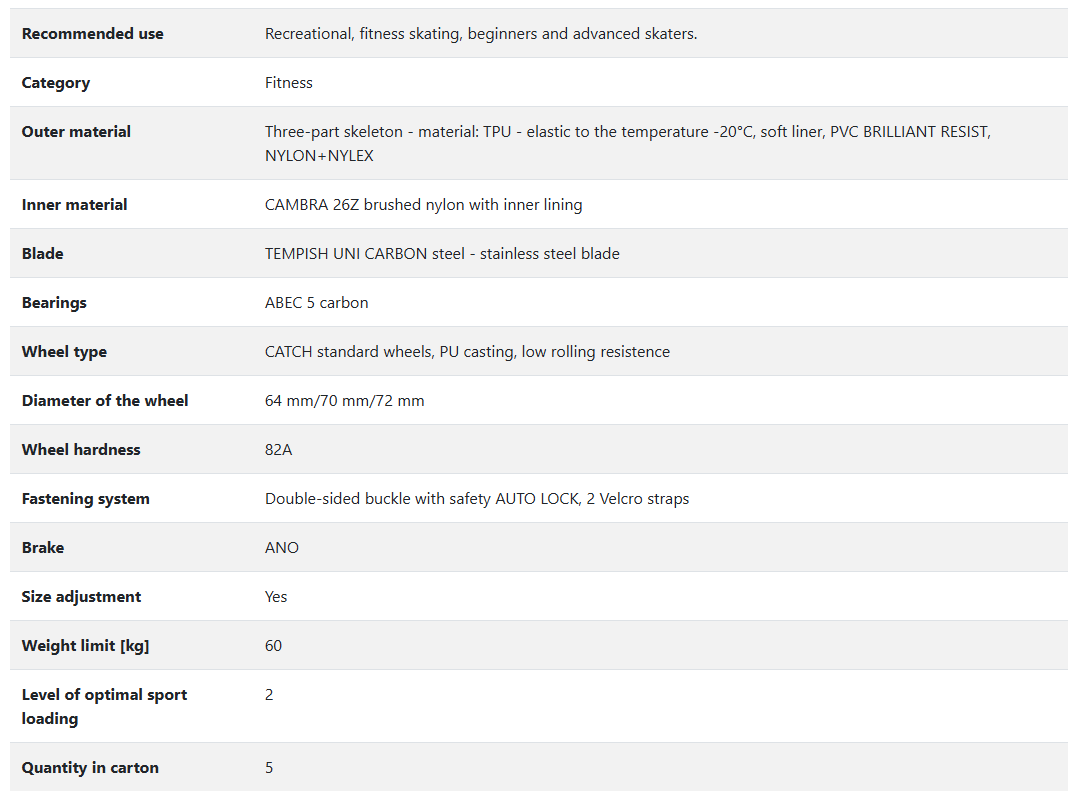This screenshot has height=798, width=1076.
Task: Click the 'Blade' row label
Action: click(x=43, y=254)
